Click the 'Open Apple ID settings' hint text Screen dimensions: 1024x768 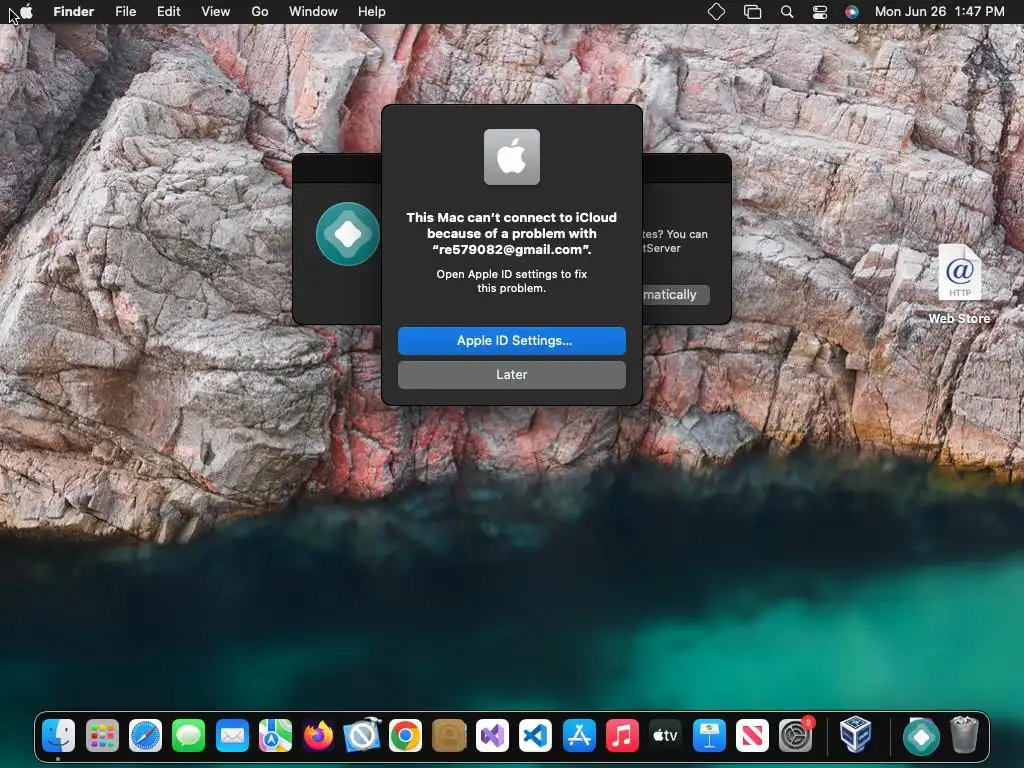click(511, 281)
